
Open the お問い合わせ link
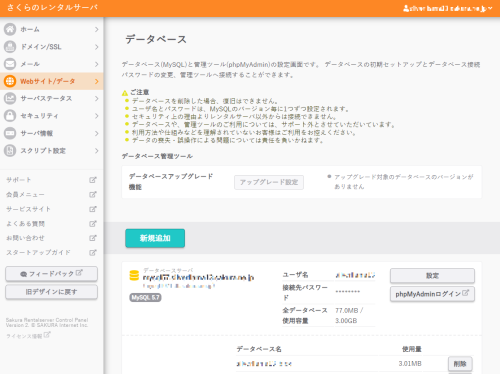[25, 238]
